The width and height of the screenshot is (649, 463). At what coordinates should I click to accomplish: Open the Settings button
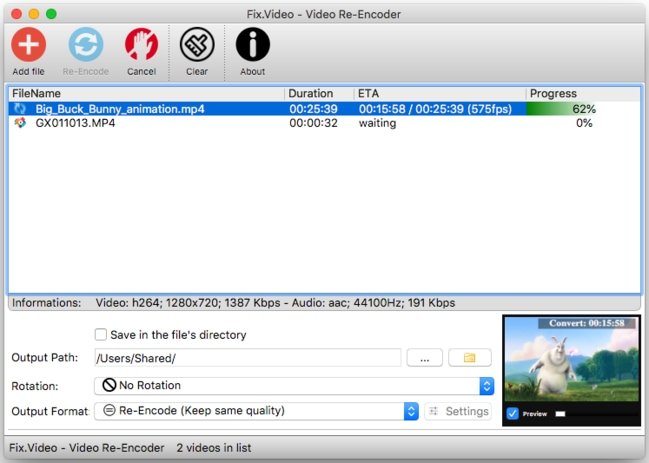pos(458,411)
